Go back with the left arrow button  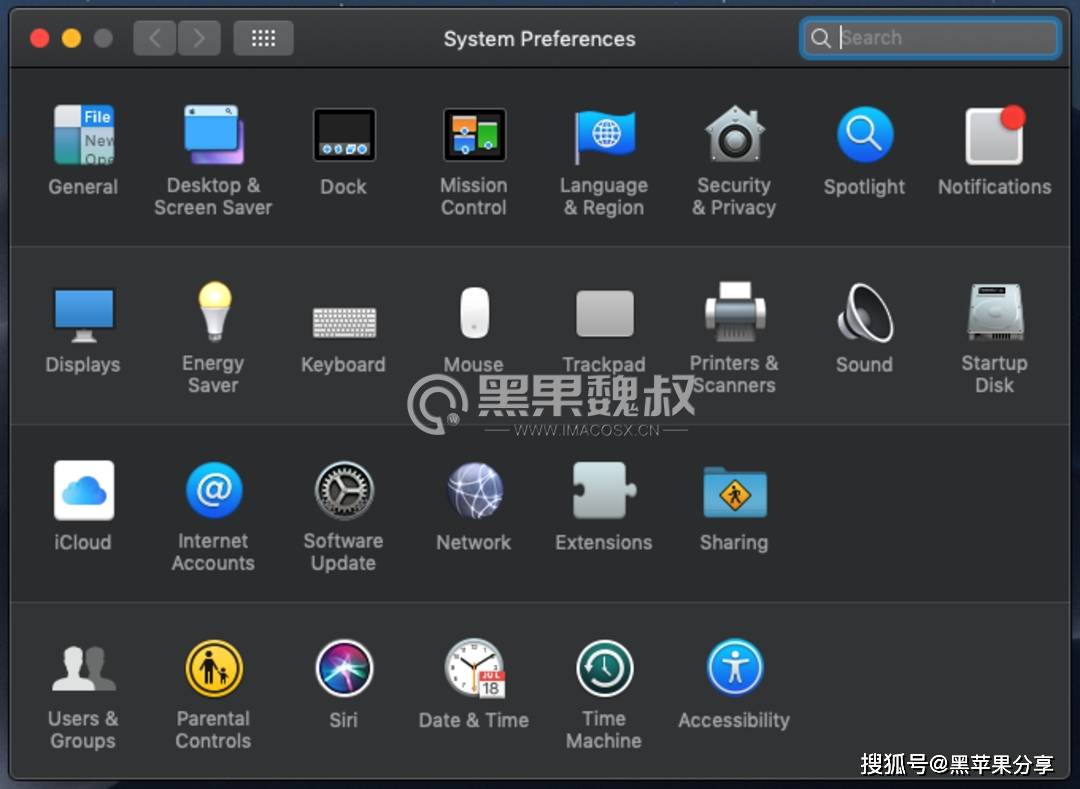click(x=155, y=38)
